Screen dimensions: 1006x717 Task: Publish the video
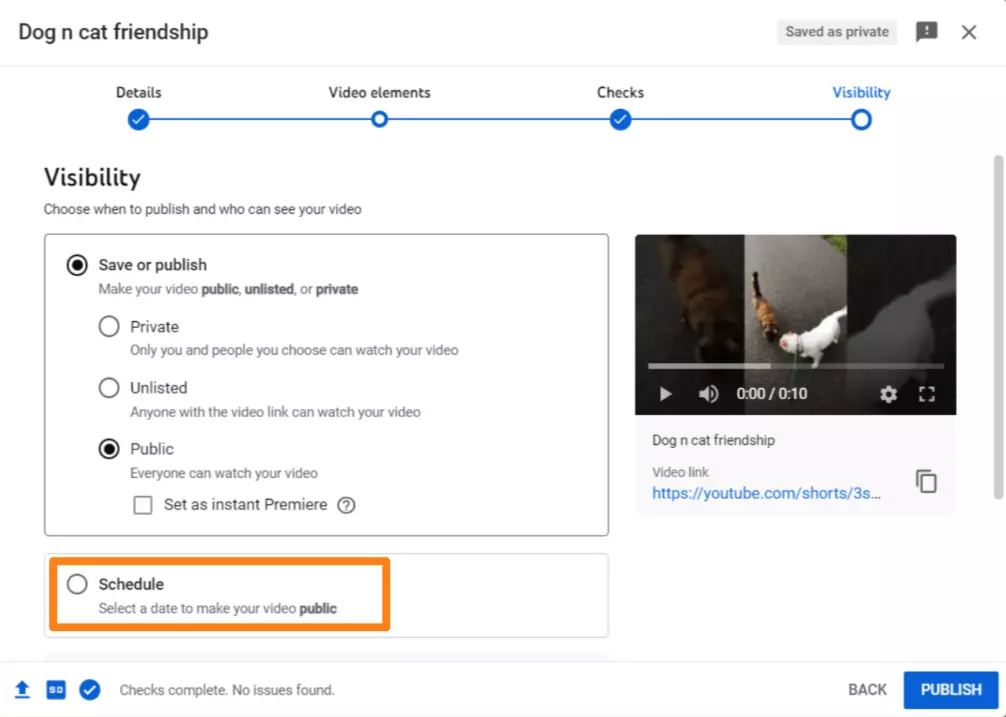click(950, 690)
